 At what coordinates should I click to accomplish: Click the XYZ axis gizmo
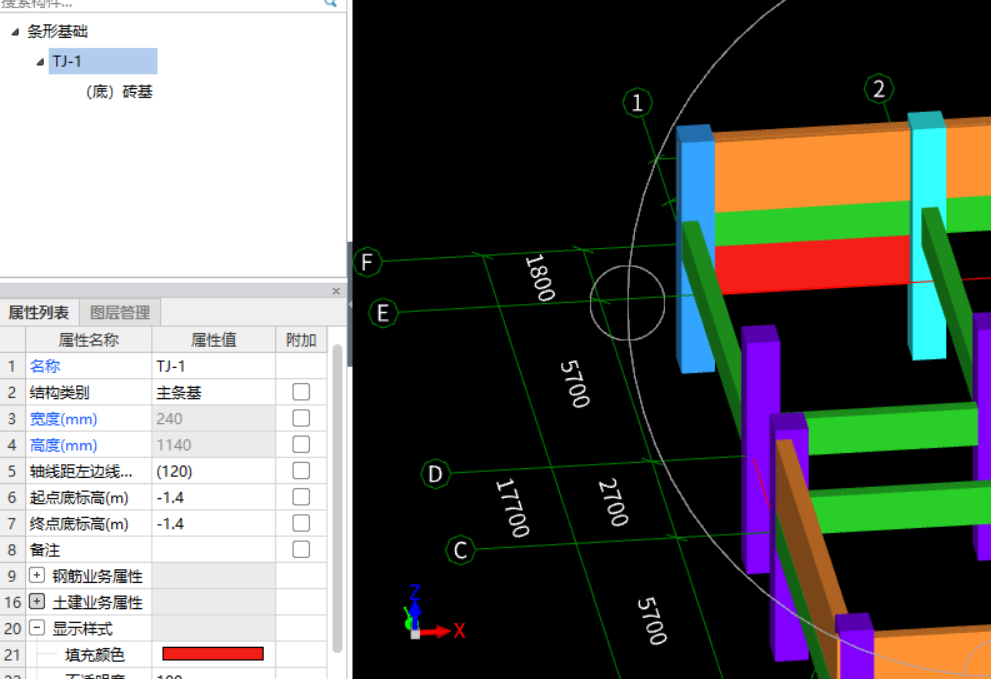432,613
